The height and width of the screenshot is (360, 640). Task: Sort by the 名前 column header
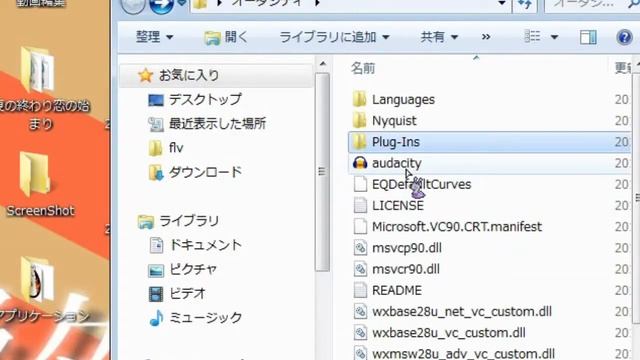(x=363, y=68)
